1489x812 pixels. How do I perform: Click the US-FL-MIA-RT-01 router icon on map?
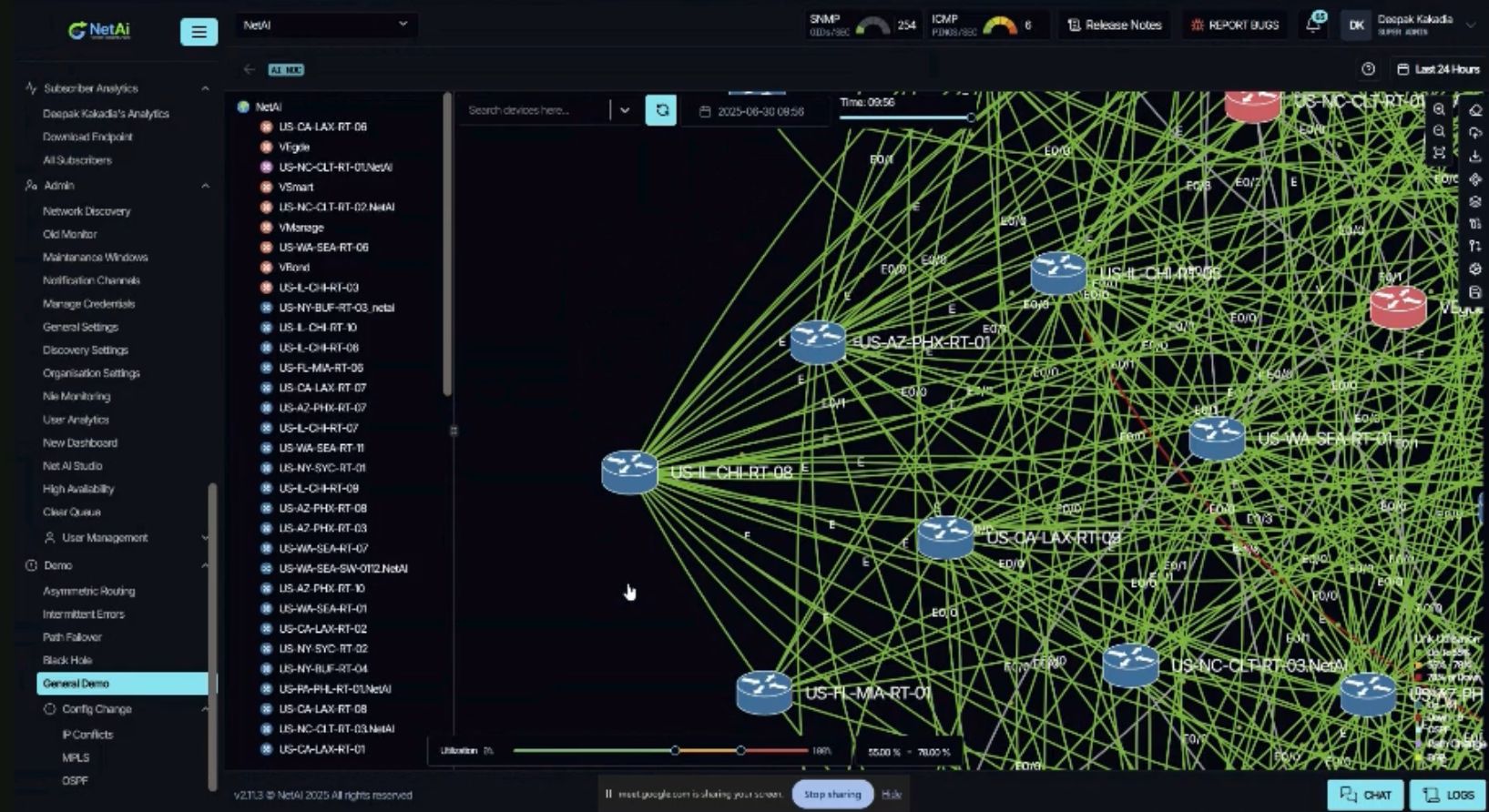(764, 692)
